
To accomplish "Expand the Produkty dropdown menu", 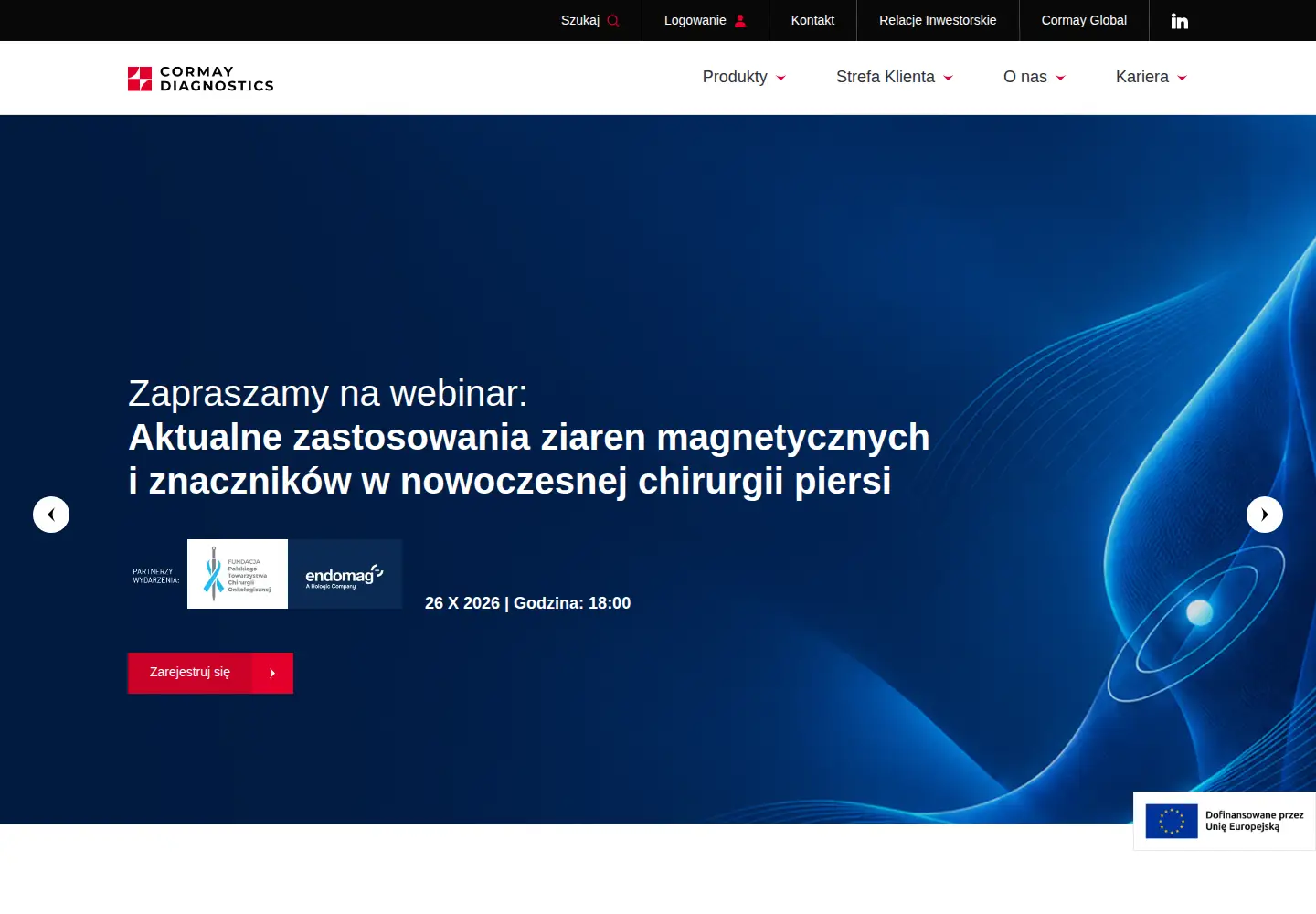I will 744,77.
